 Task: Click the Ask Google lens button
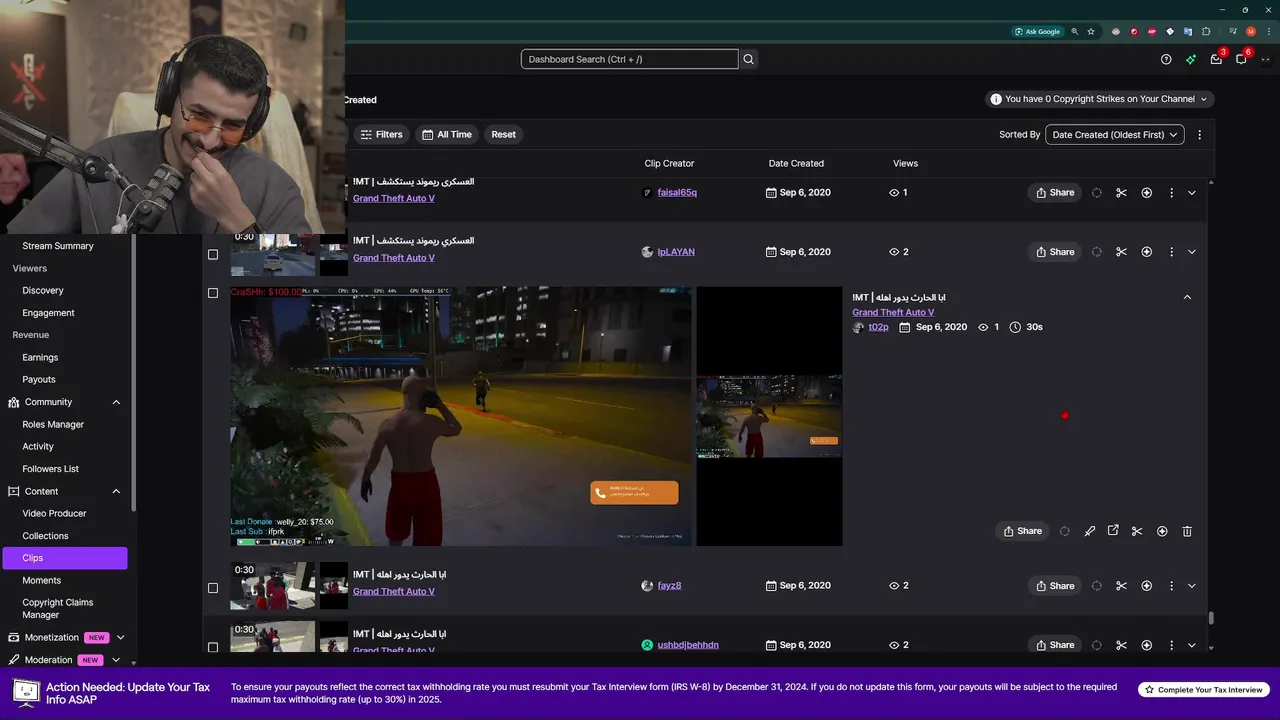pos(1037,32)
